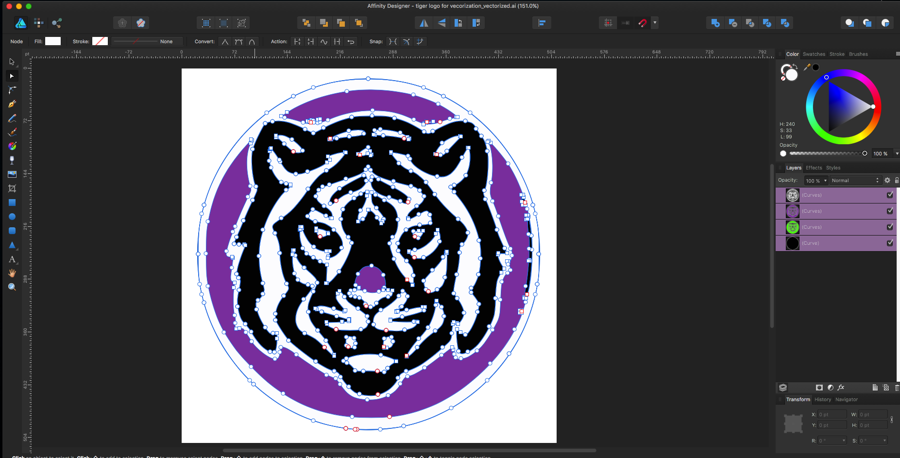900x458 pixels.
Task: Open the Stroke tab
Action: [x=837, y=54]
